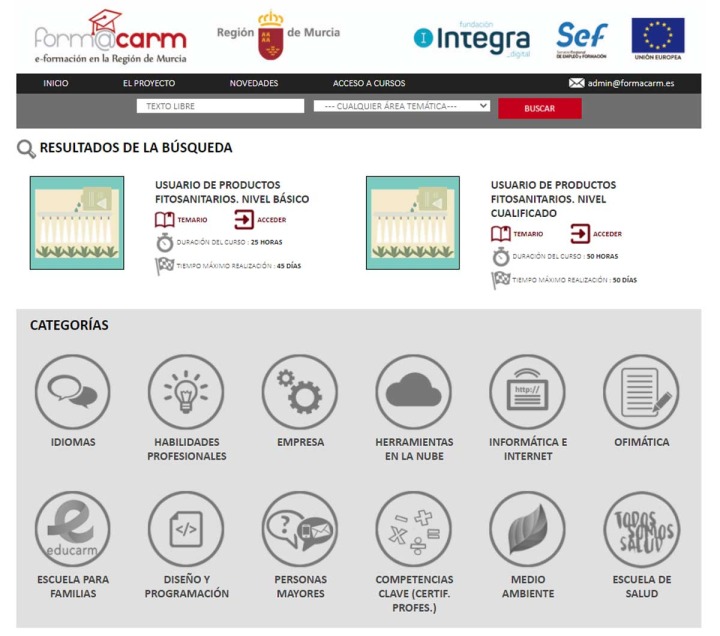
Task: Open the Personas Mayores category icon
Action: (x=300, y=529)
